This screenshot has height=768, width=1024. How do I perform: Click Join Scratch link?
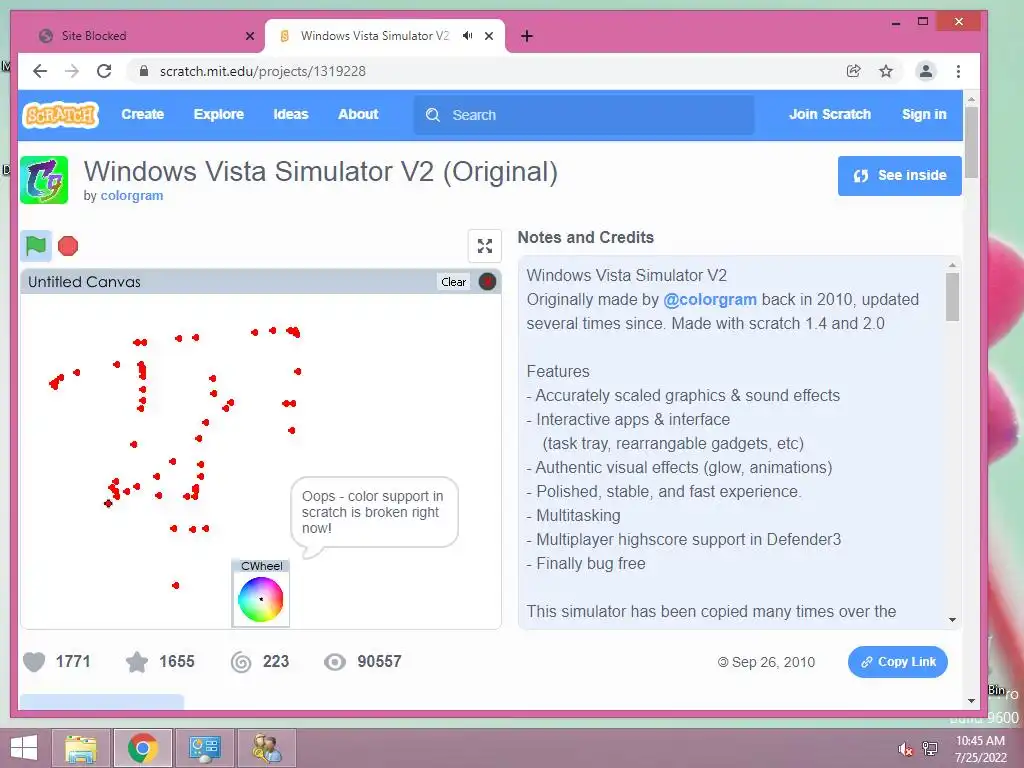829,114
